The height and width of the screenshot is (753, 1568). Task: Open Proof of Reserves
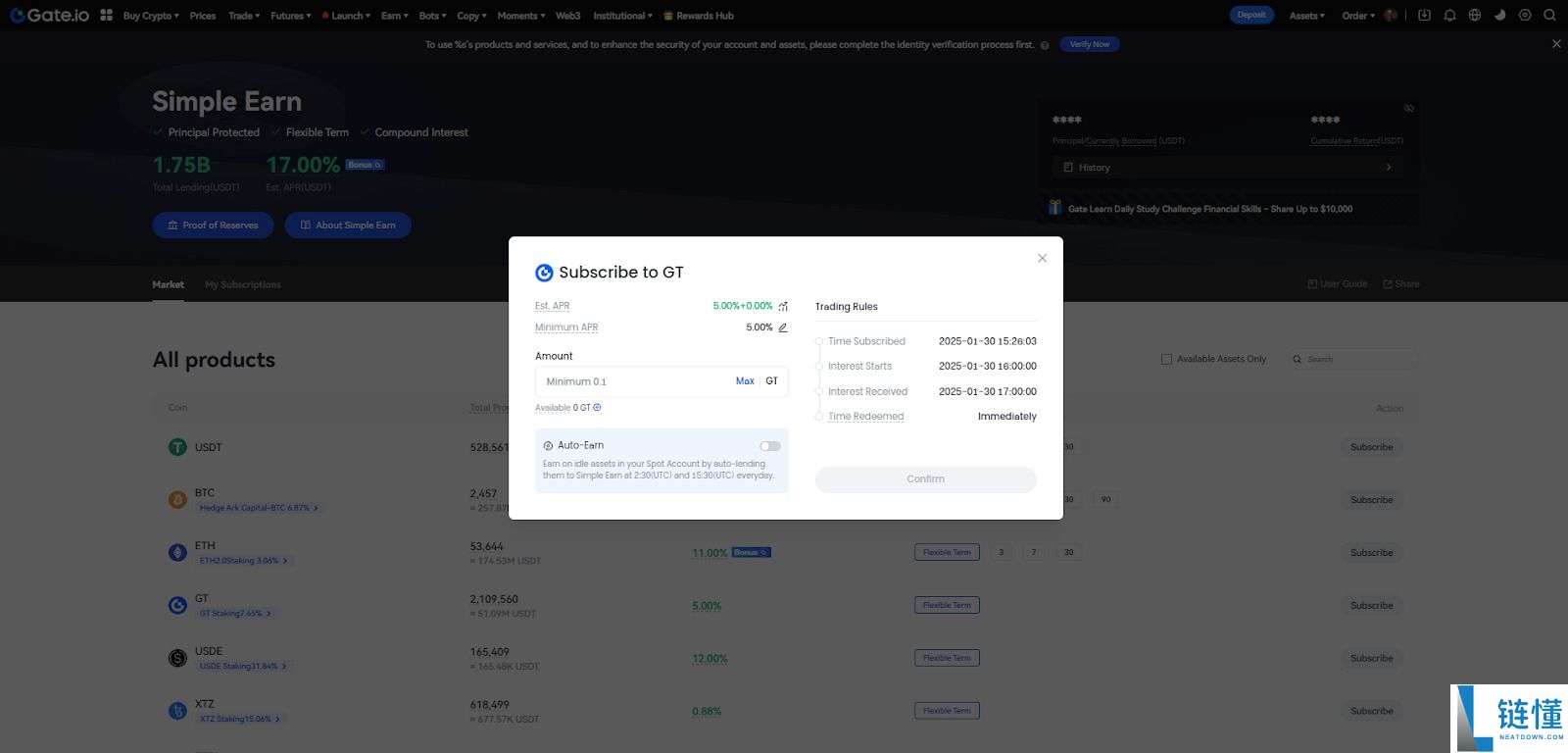pyautogui.click(x=213, y=226)
